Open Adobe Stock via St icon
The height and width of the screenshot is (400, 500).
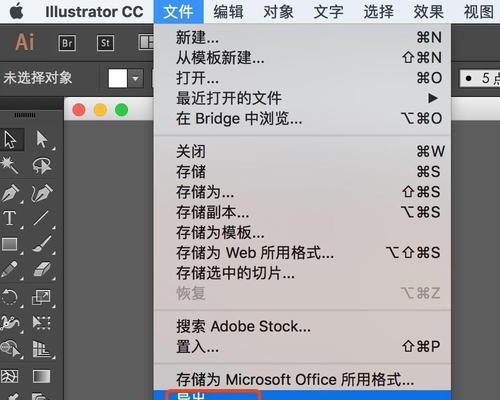point(105,43)
